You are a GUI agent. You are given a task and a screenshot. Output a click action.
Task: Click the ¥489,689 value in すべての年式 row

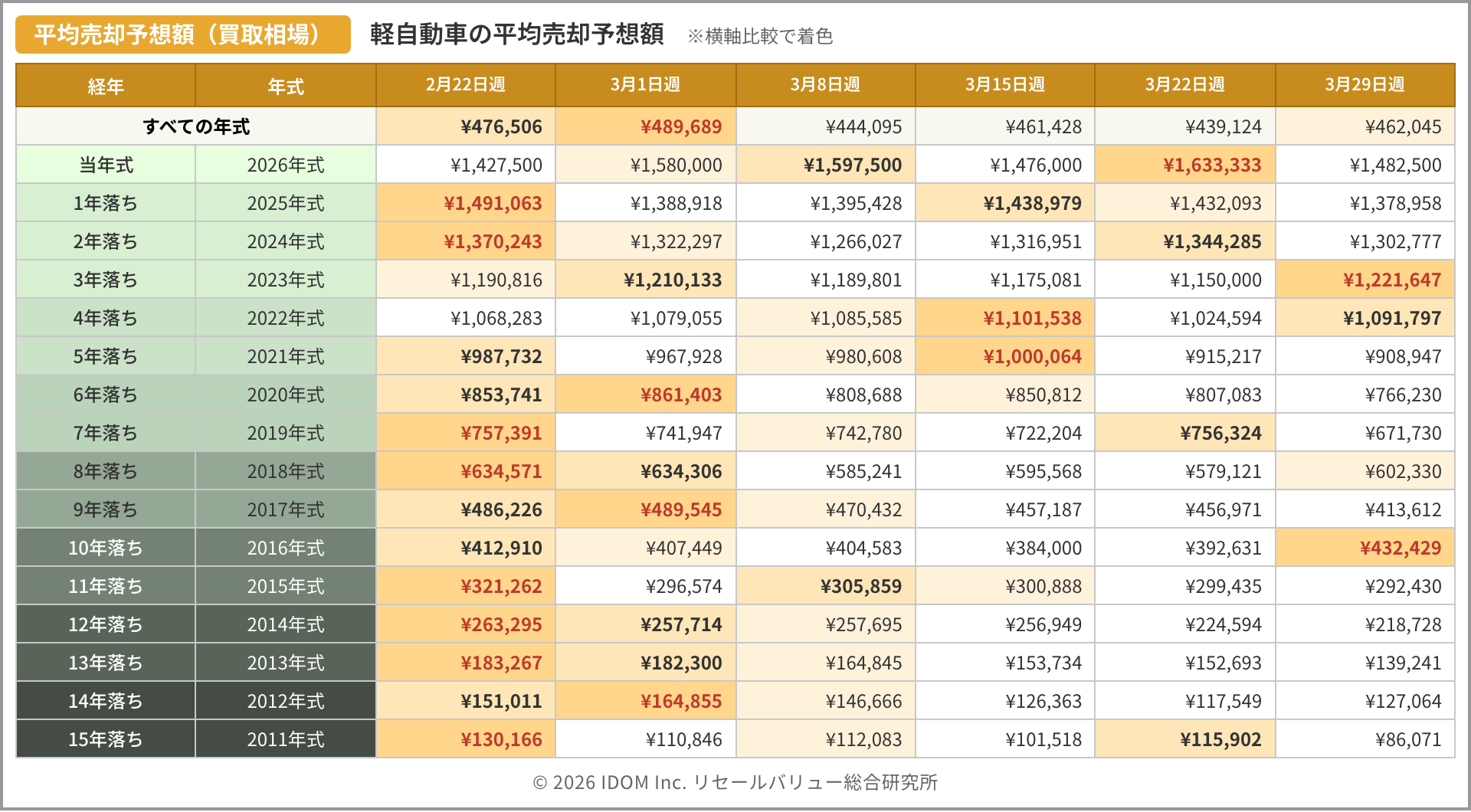(x=680, y=126)
